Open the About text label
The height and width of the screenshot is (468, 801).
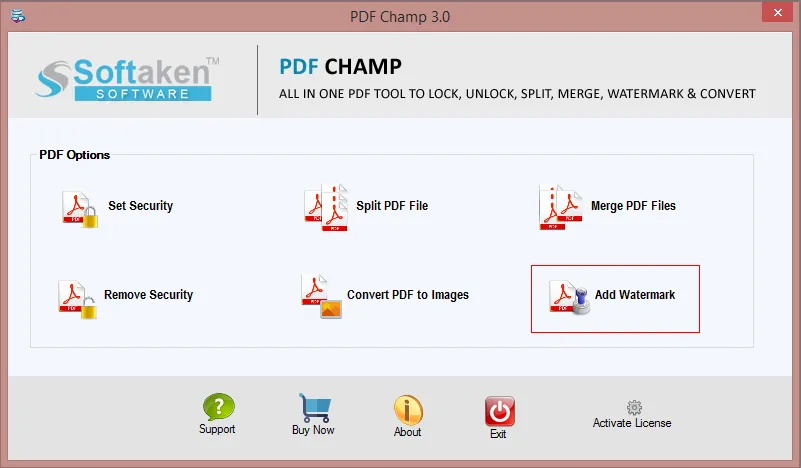[407, 432]
